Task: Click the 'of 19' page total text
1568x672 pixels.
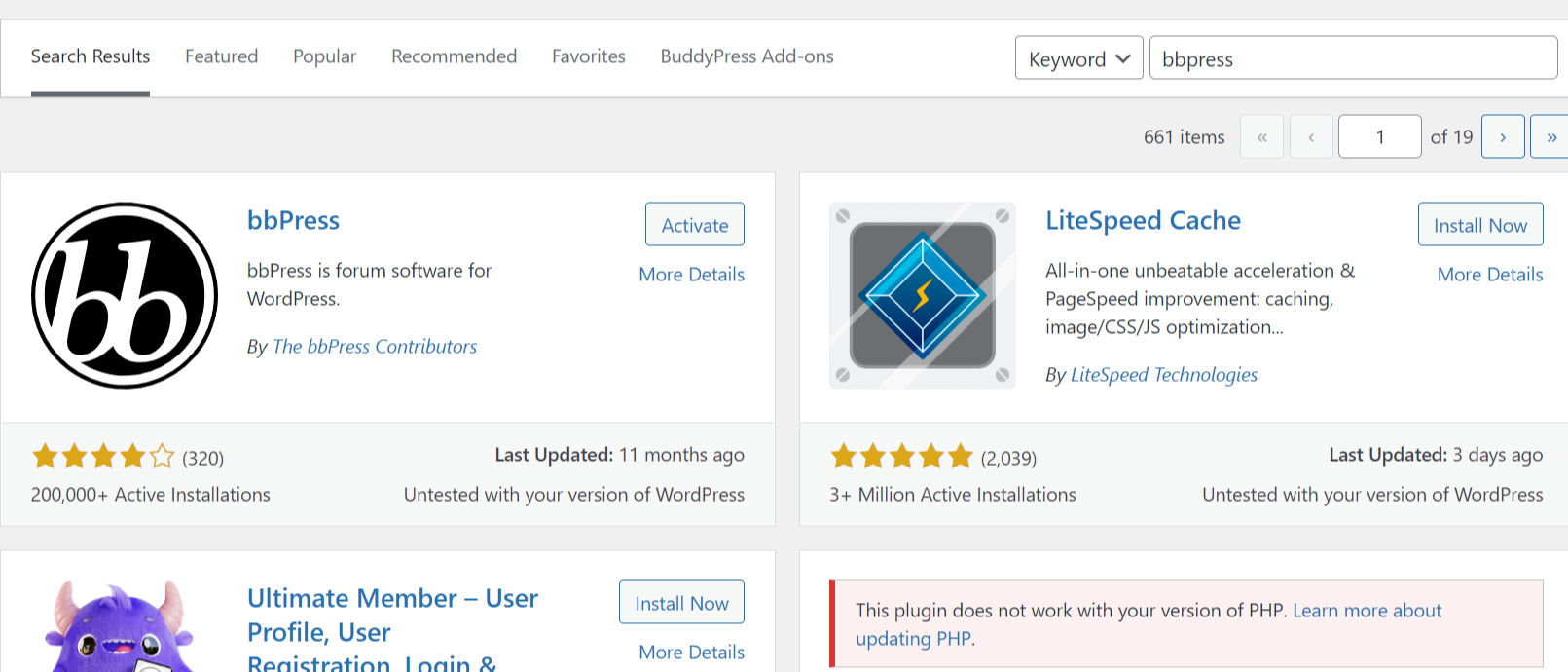Action: click(1451, 137)
